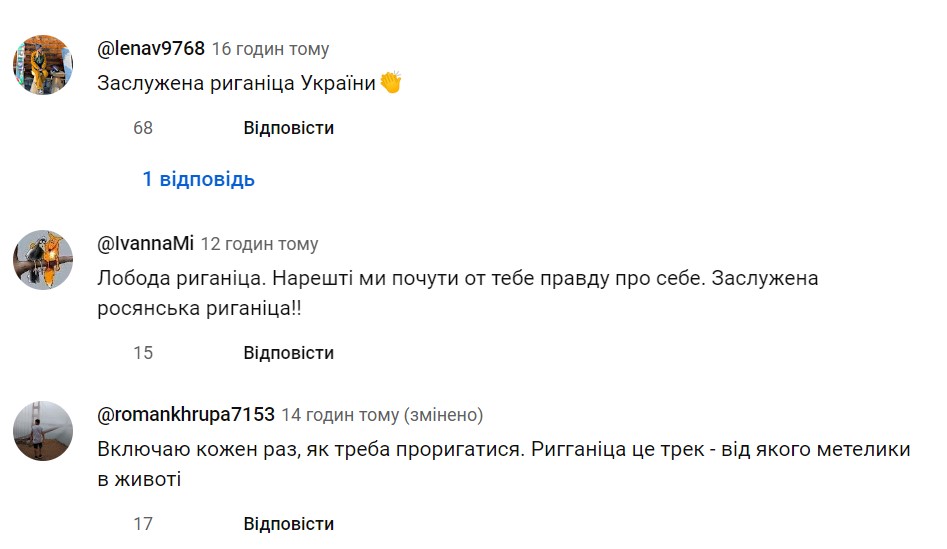This screenshot has width=947, height=549.
Task: Click the clapping hands emoji
Action: 391,83
